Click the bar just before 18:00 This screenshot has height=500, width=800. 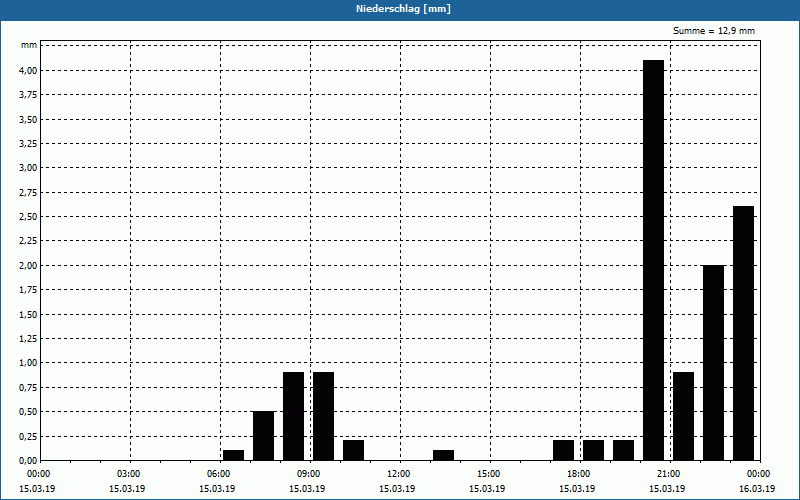[563, 450]
